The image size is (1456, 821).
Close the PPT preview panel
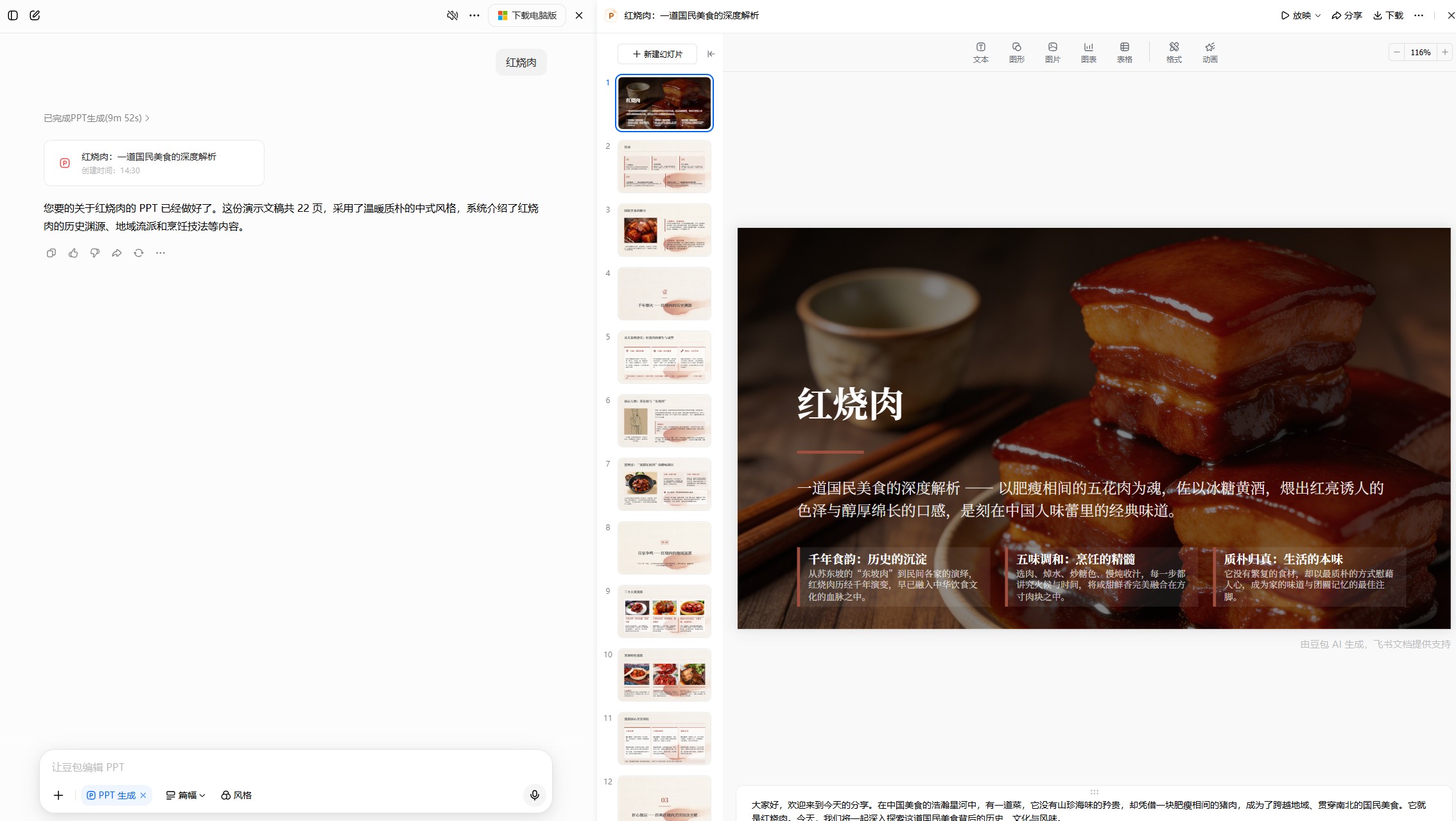coord(1451,15)
